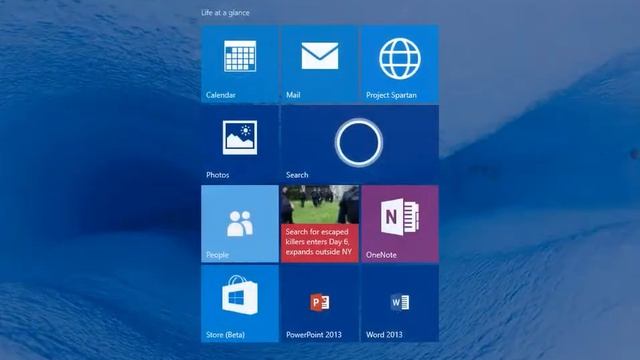Click the 'Life at a glance' group heading
This screenshot has height=360, width=640.
225,13
